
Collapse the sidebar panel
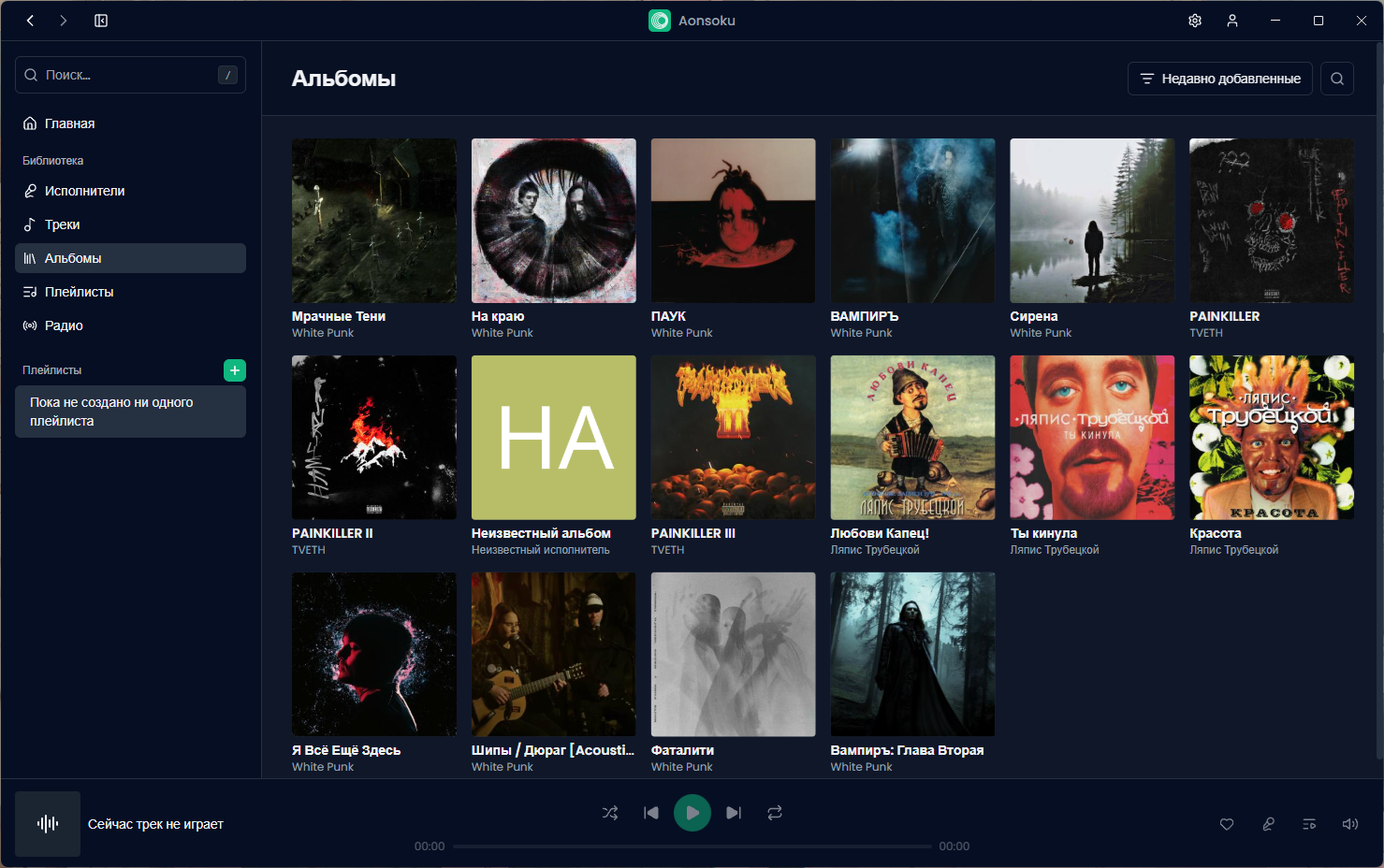(101, 21)
